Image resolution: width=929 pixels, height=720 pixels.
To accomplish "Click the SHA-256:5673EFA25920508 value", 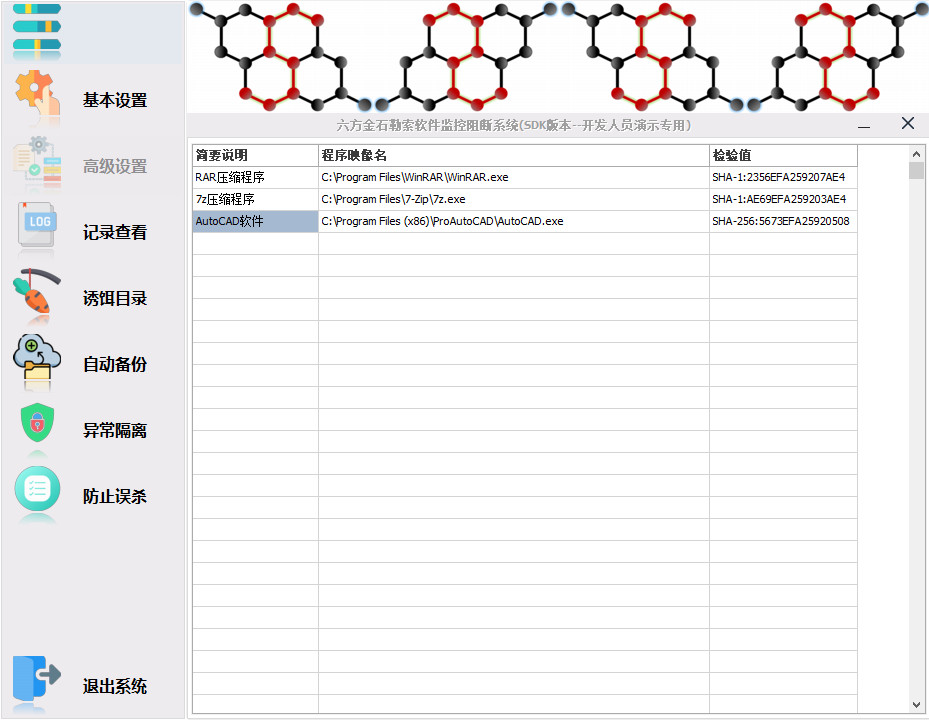I will click(783, 221).
